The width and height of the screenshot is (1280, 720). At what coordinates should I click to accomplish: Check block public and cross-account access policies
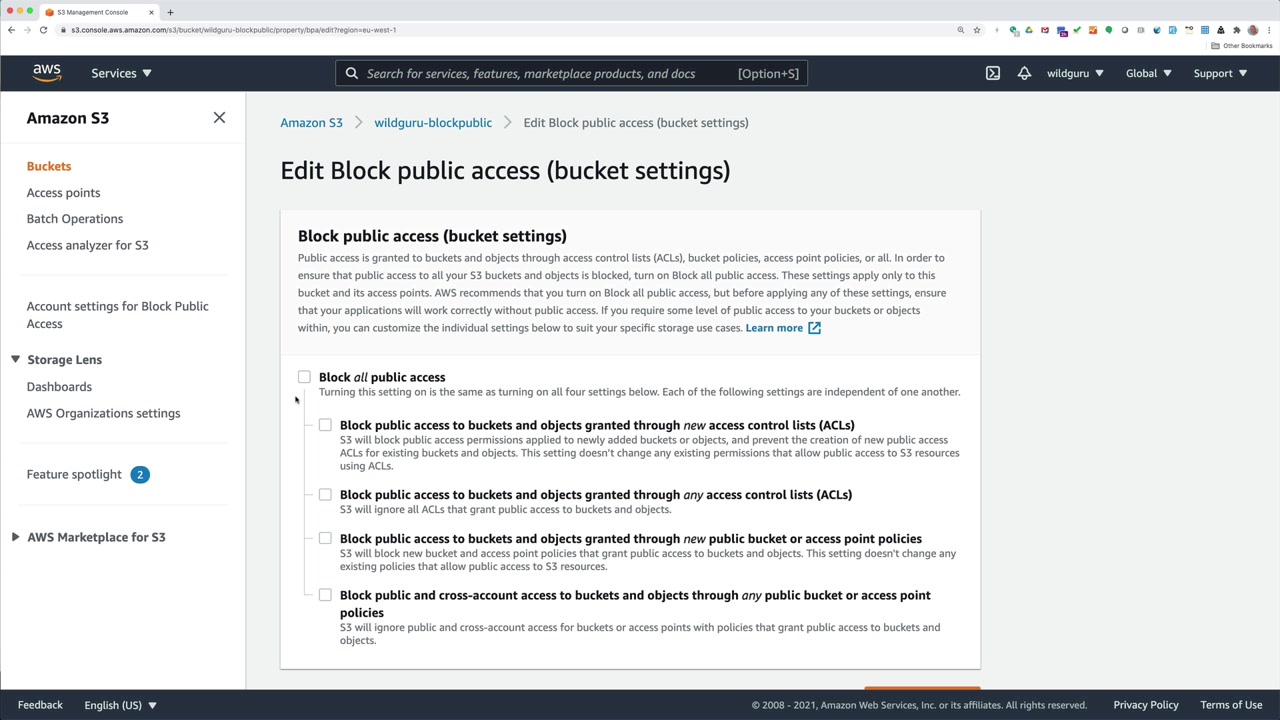click(325, 595)
